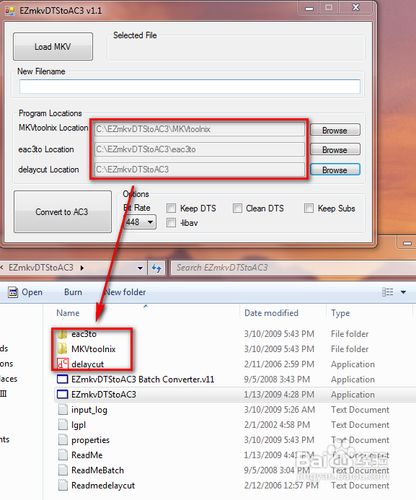Expand the address bar history dropdown

(x=140, y=268)
